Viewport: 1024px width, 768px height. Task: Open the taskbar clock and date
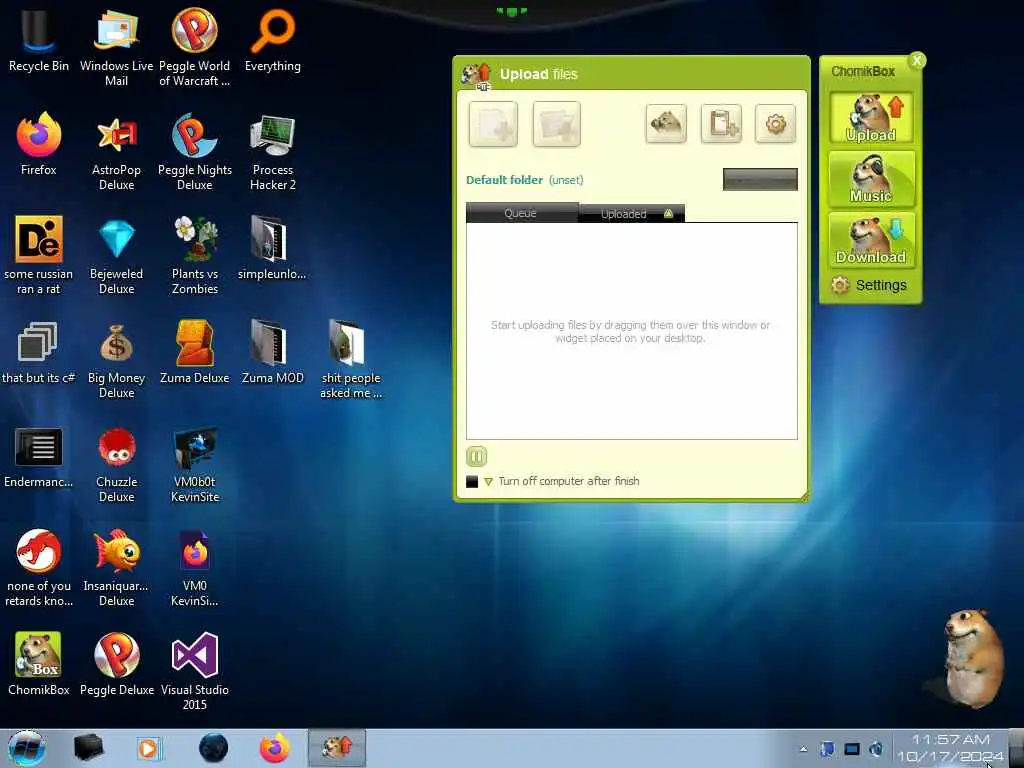coord(950,748)
